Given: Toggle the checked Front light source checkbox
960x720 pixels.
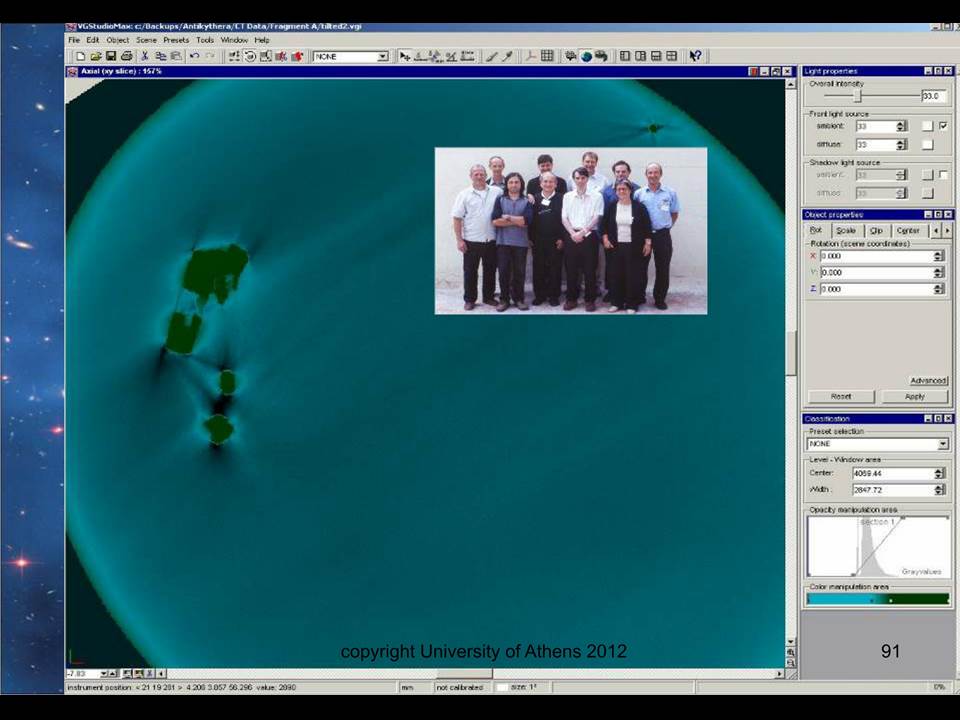Looking at the screenshot, I should 943,126.
